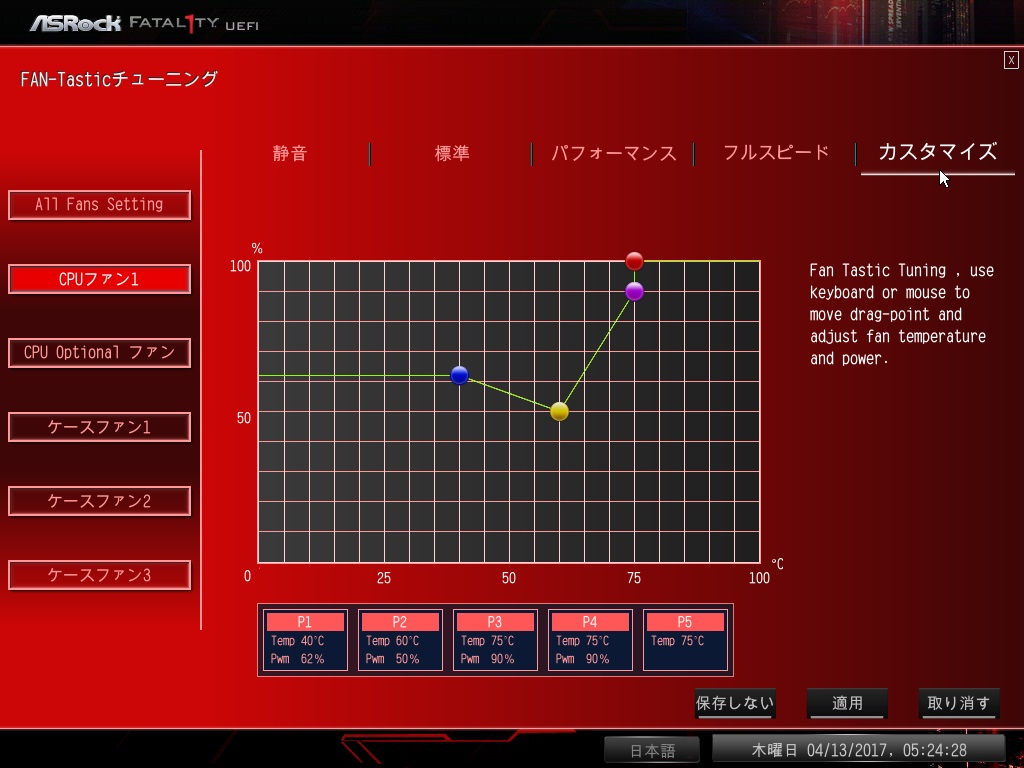Click the 保存しない (Don't save) button
Image resolution: width=1024 pixels, height=768 pixels.
[x=735, y=703]
